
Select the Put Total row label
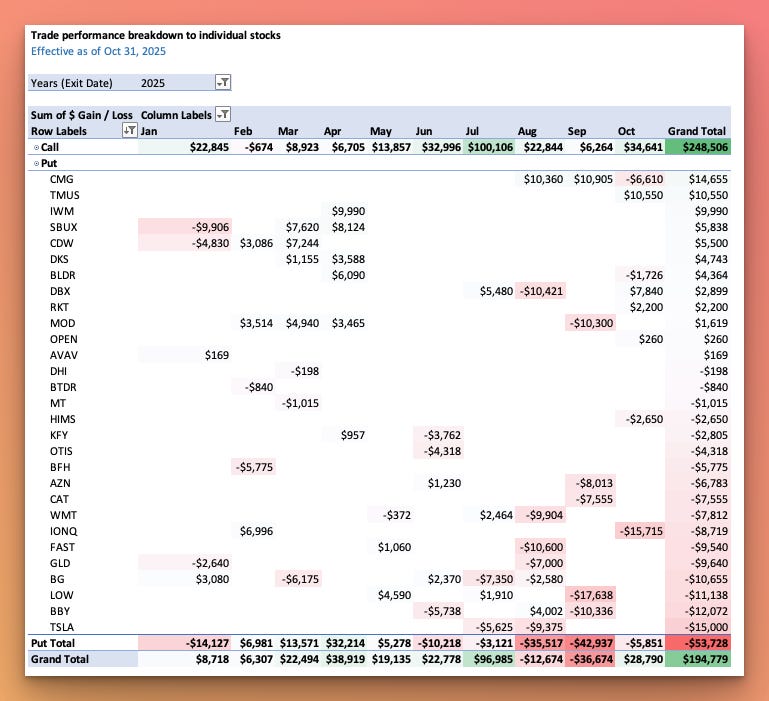(53, 644)
